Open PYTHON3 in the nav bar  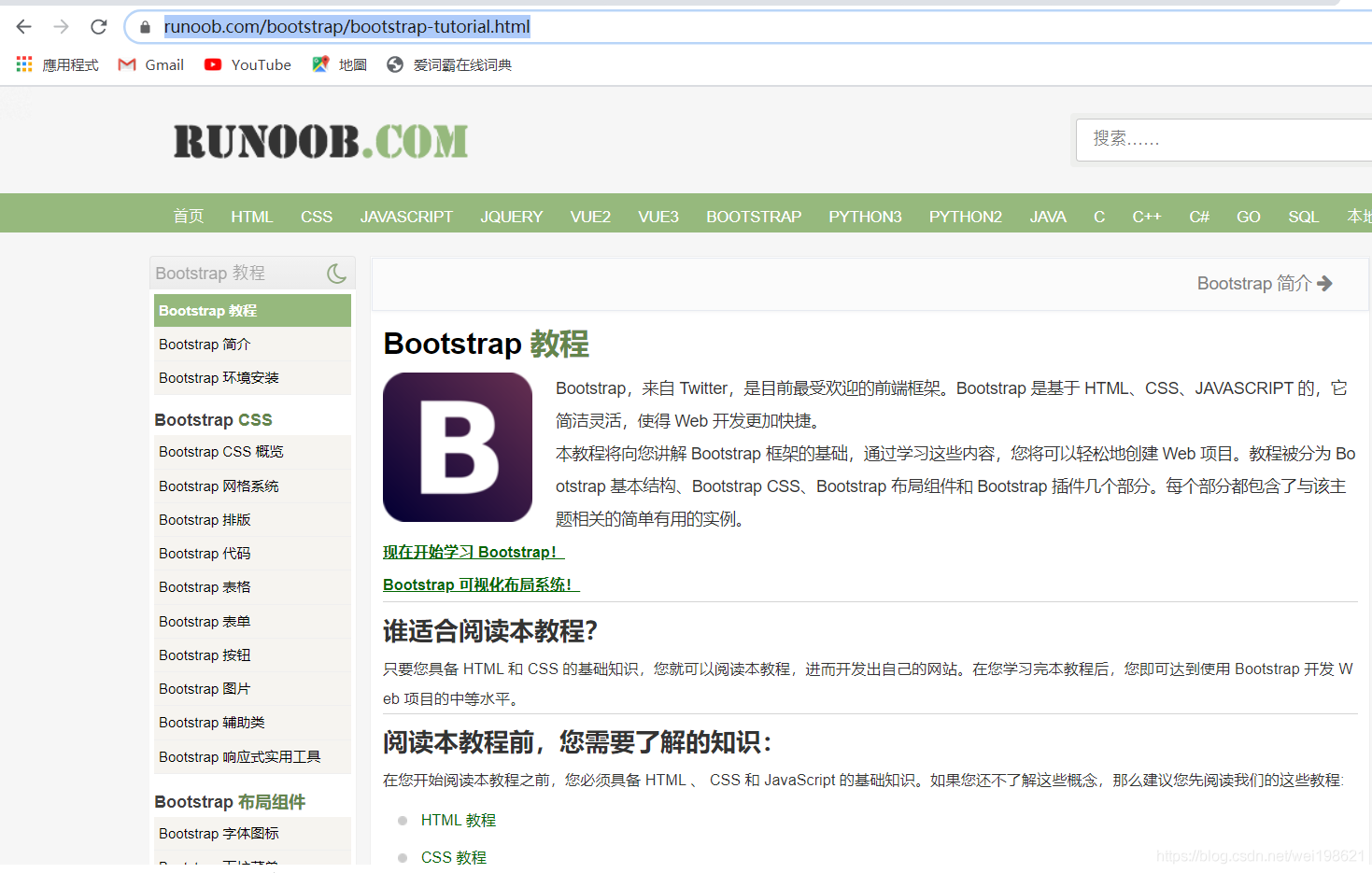pos(865,217)
